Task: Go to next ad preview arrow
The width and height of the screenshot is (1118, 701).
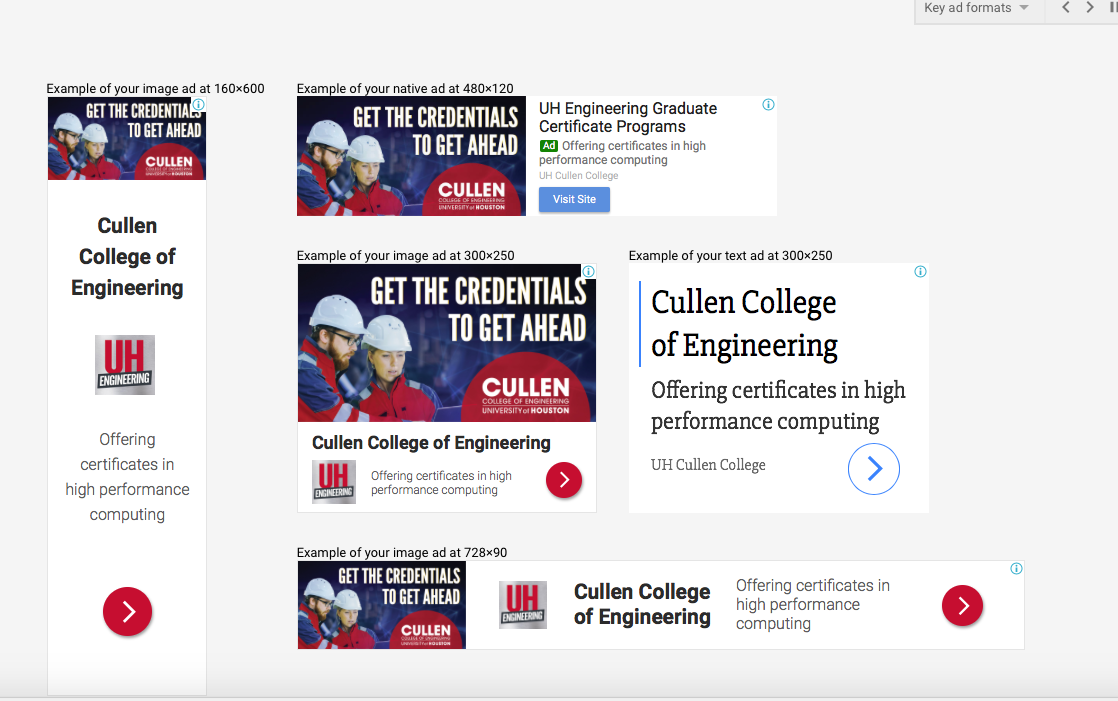Action: [1090, 8]
